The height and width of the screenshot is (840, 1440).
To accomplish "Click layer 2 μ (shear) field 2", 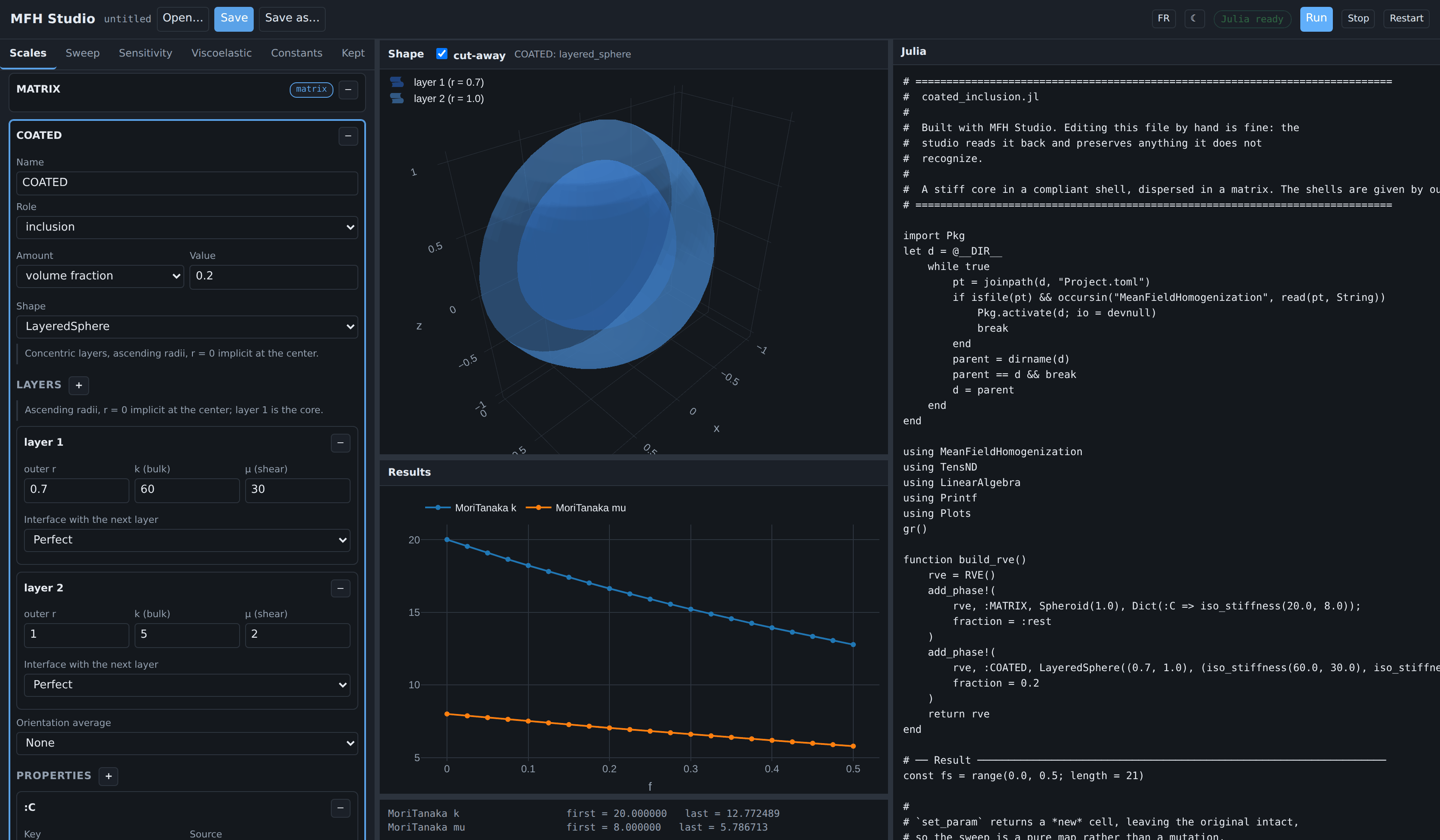I will pos(298,635).
